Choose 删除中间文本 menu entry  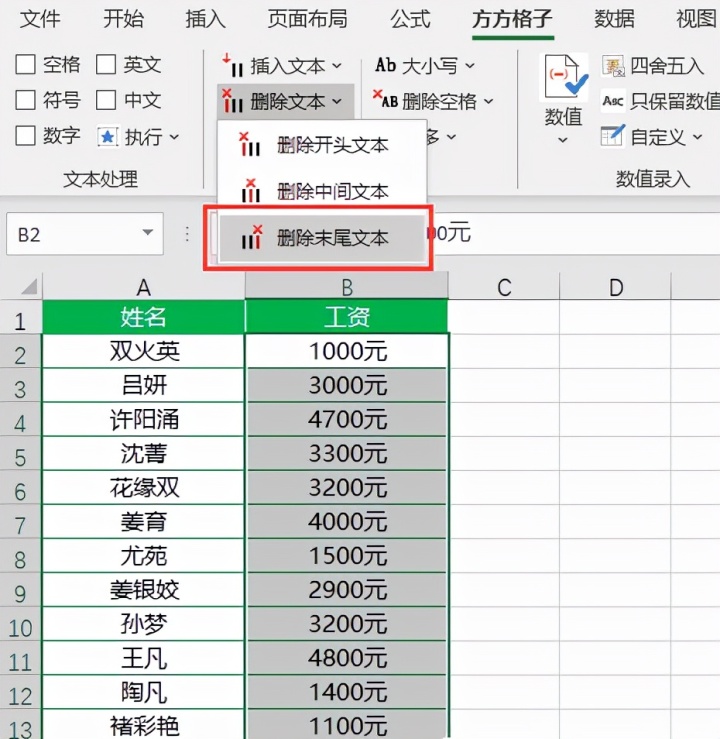tap(322, 191)
